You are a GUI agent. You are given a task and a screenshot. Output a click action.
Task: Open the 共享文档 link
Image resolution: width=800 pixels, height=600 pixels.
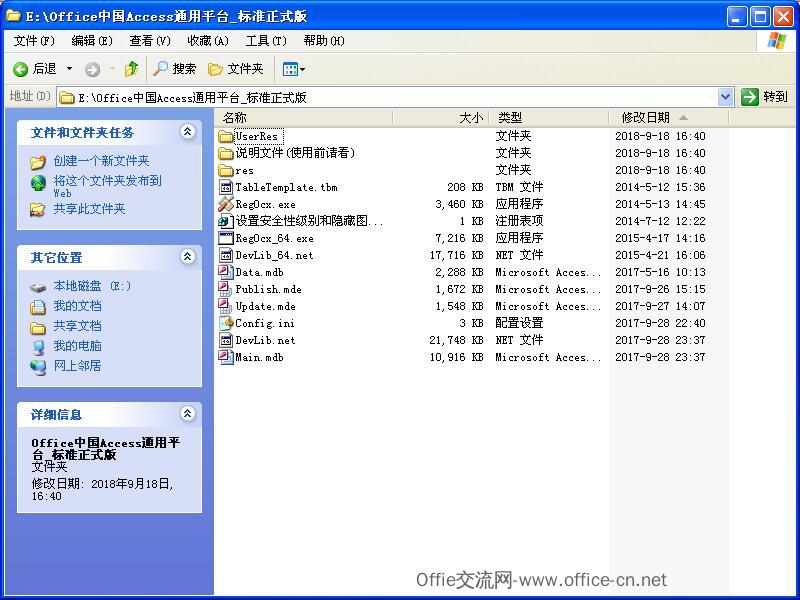[x=78, y=326]
